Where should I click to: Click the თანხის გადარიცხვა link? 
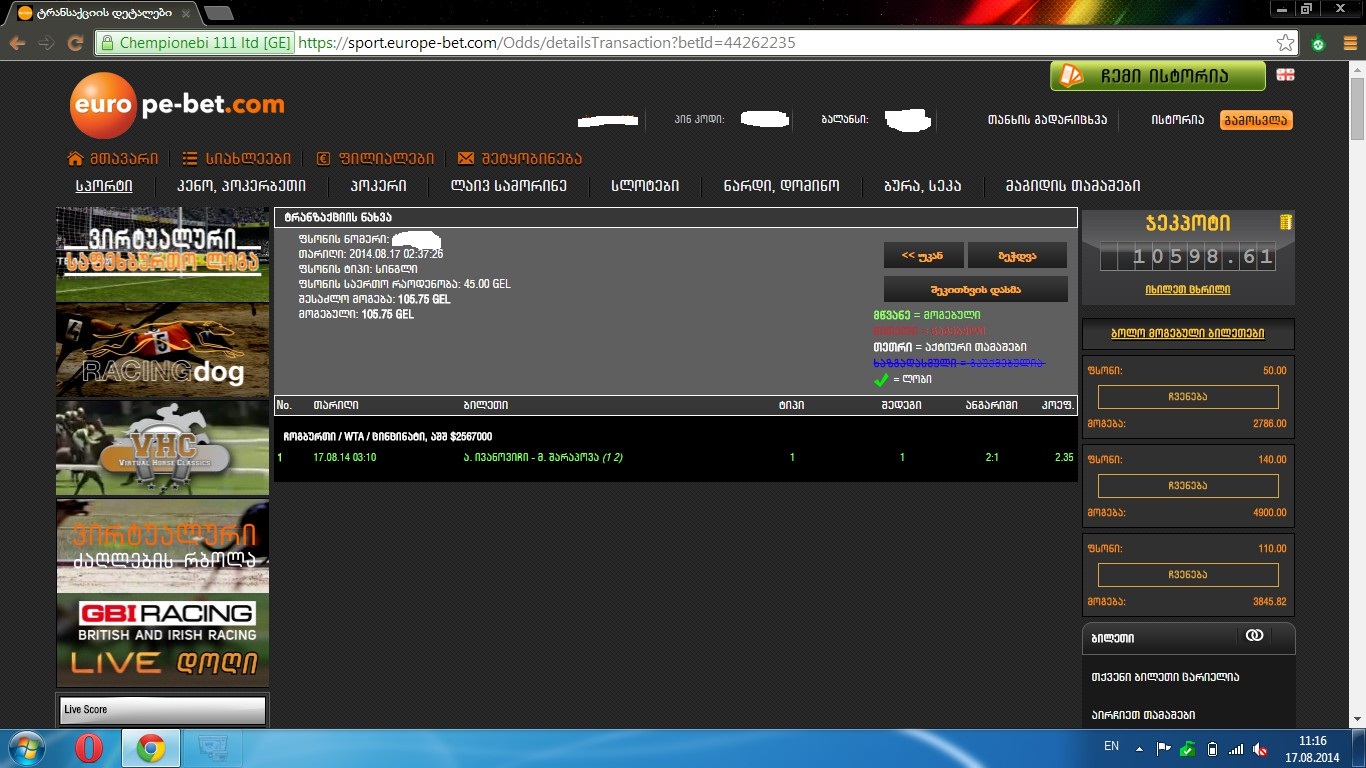1047,120
